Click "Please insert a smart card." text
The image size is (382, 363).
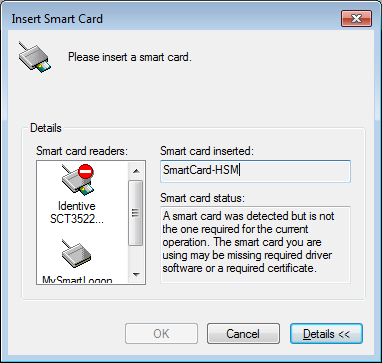pyautogui.click(x=130, y=57)
